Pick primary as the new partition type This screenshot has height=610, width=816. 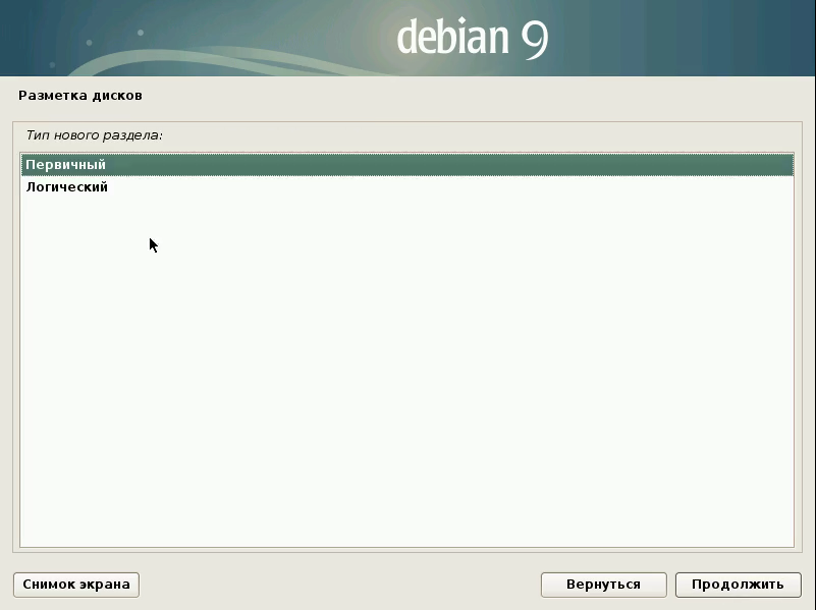(66, 165)
